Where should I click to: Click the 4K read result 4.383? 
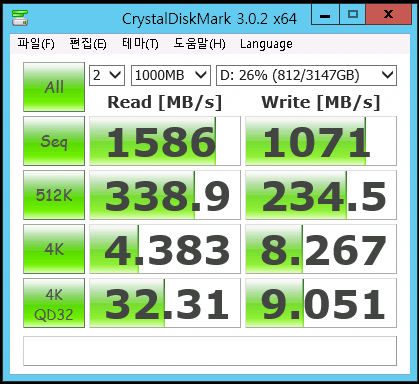(165, 249)
